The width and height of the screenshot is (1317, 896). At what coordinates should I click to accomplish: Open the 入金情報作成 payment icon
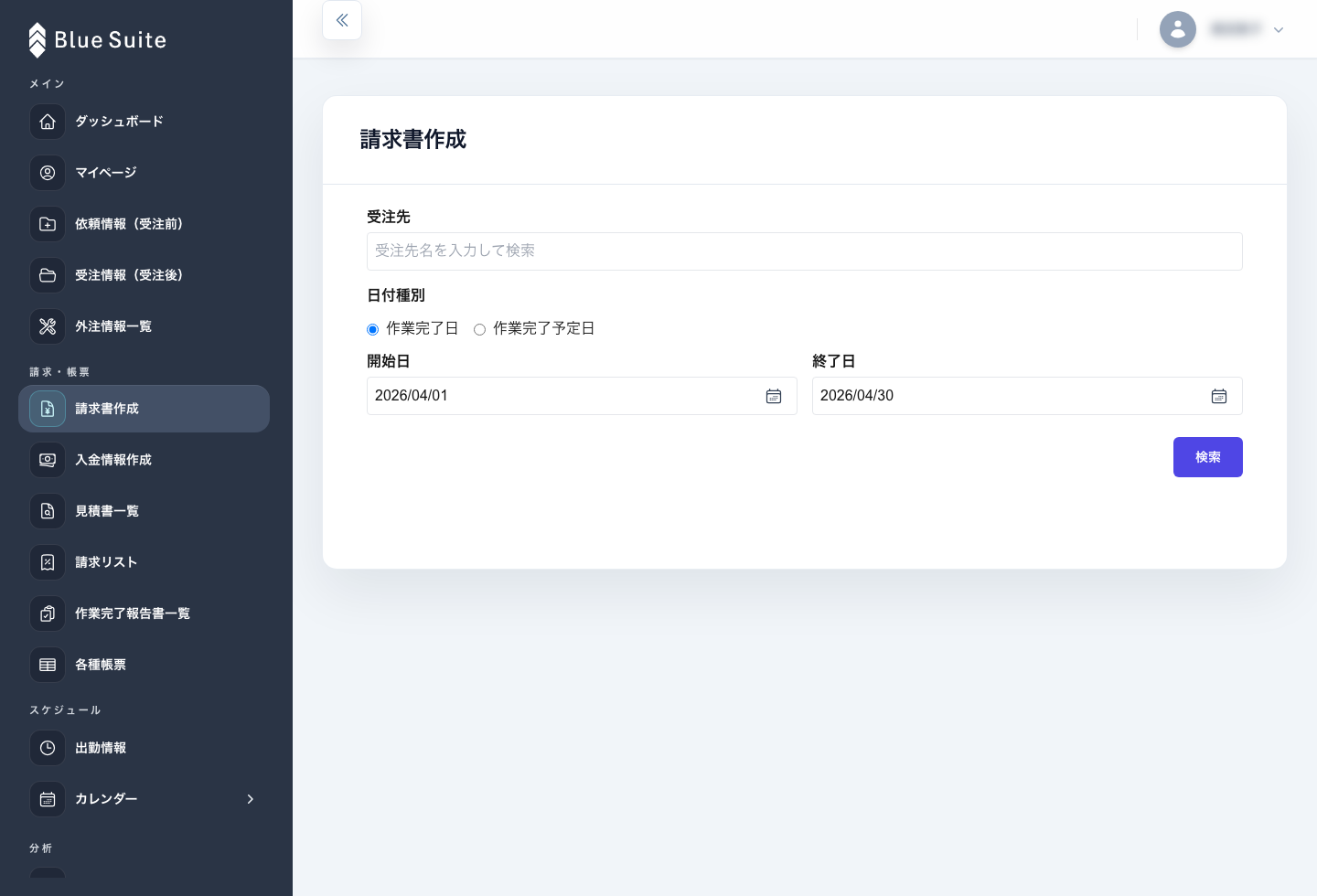(x=48, y=460)
